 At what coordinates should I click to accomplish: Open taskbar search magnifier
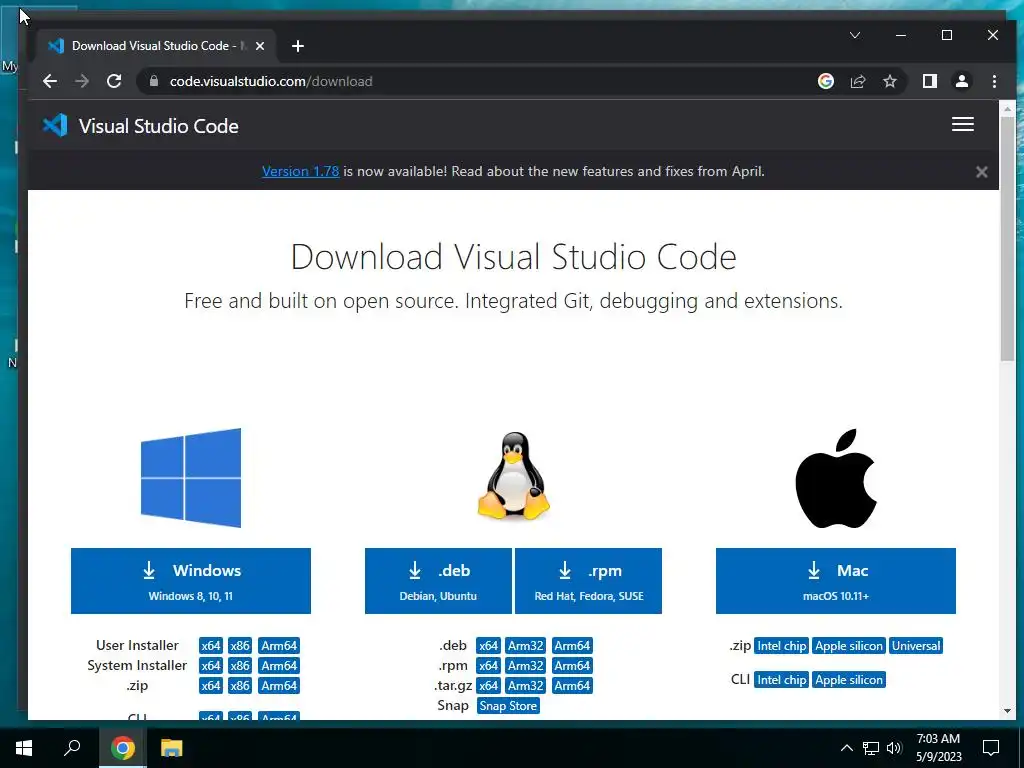pos(72,748)
